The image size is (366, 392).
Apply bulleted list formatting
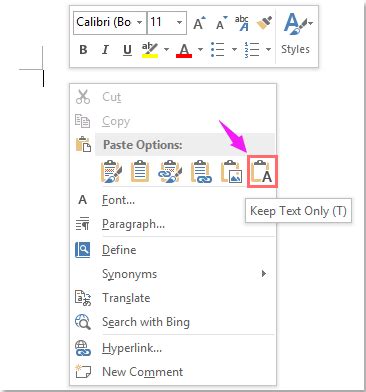(218, 50)
